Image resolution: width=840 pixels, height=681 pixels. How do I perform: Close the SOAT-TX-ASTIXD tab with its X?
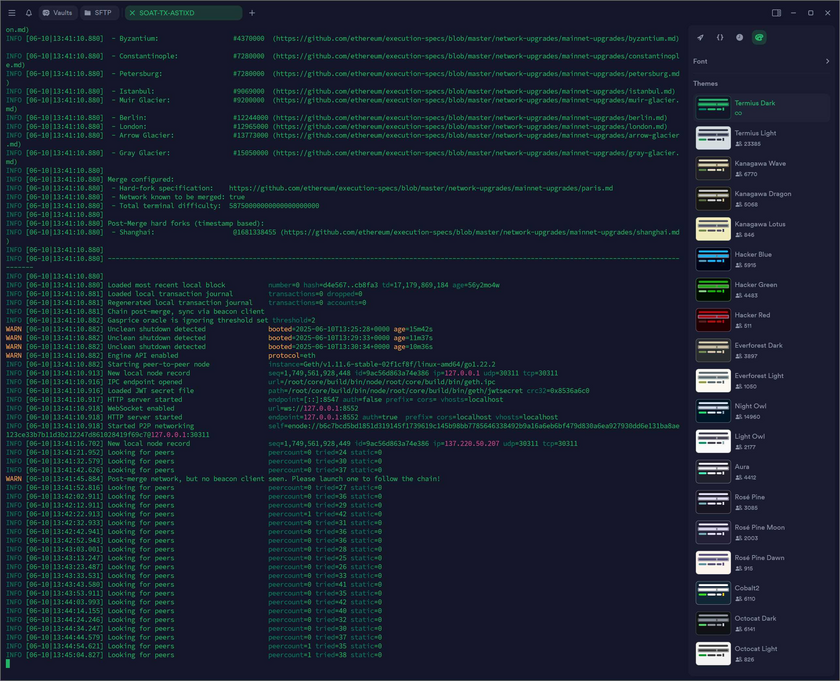(132, 13)
